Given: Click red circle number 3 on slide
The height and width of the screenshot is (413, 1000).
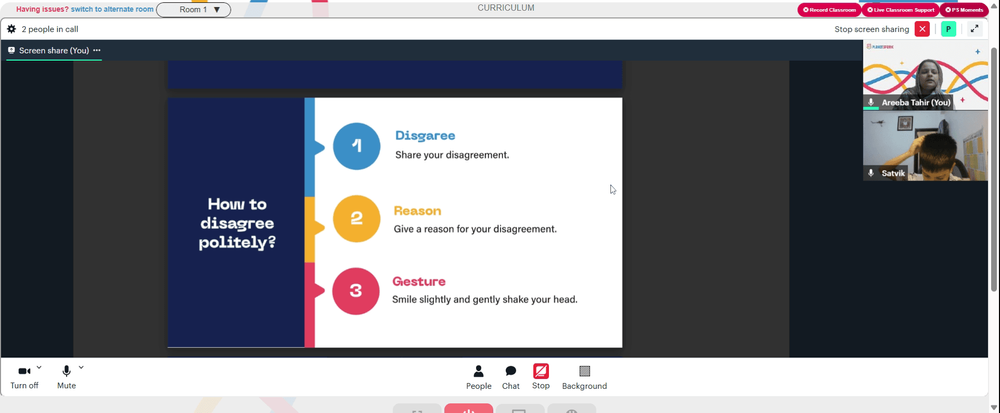Looking at the screenshot, I should click(x=356, y=291).
